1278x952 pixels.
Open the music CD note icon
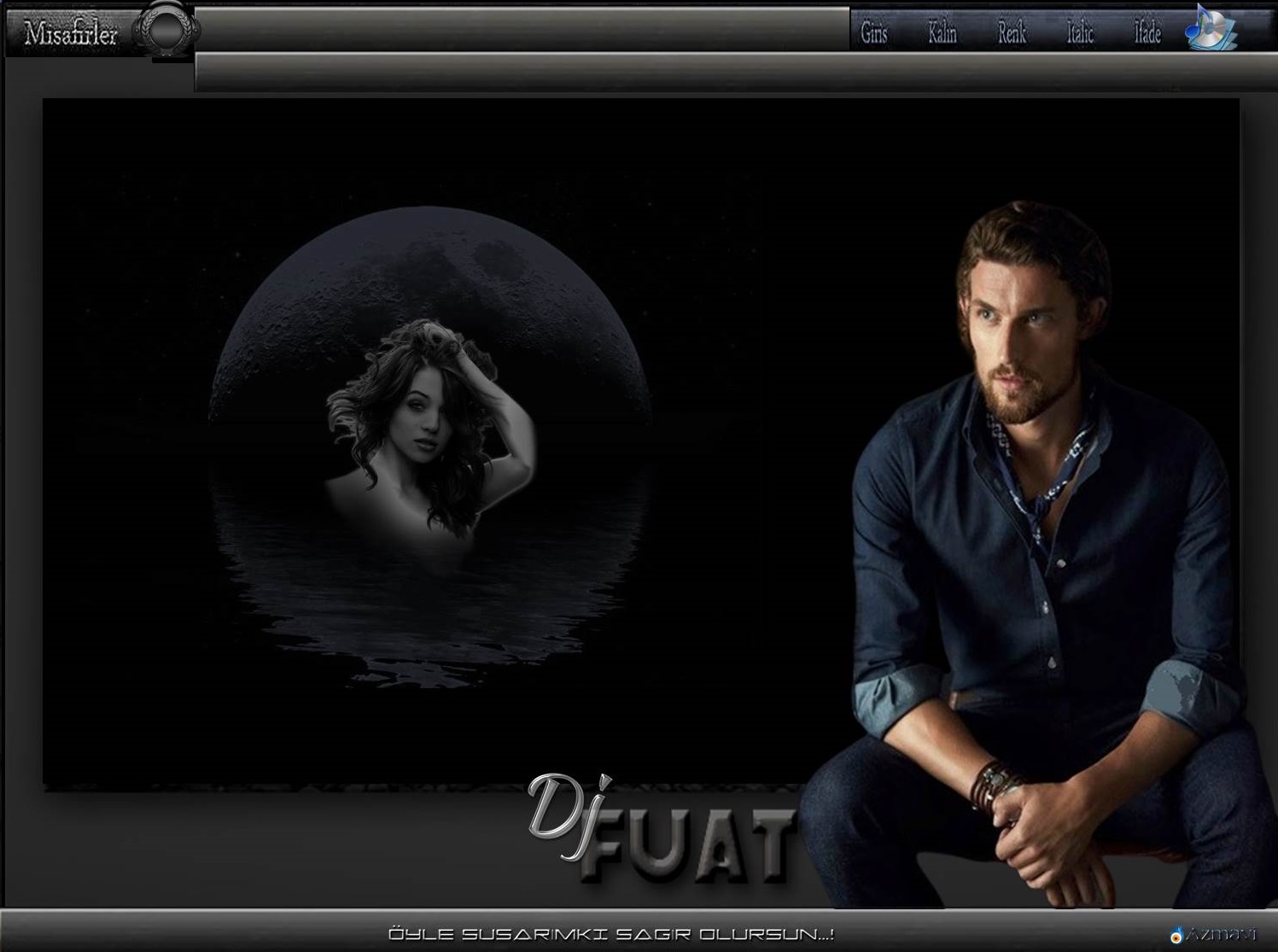coord(1211,29)
